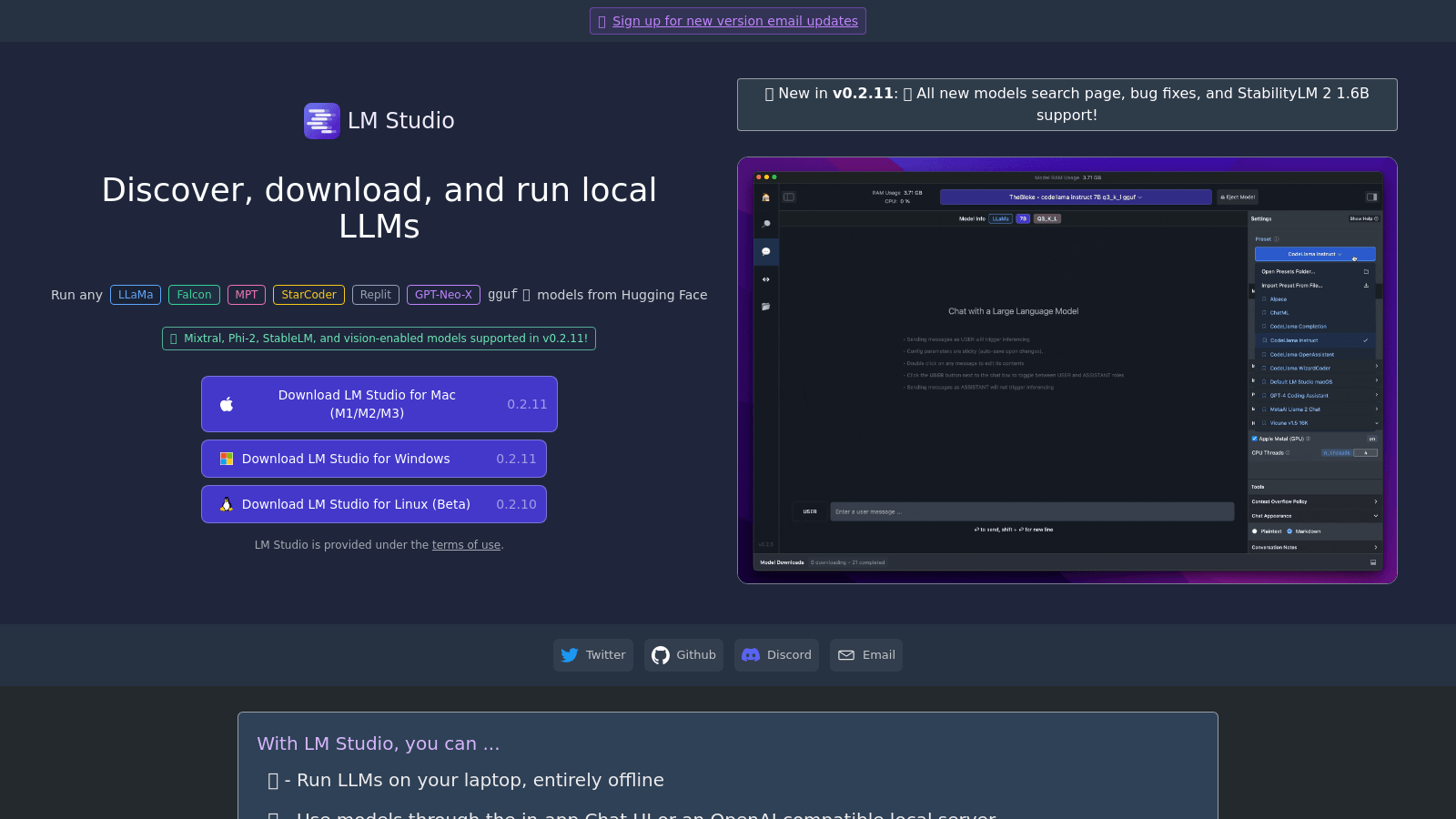
Task: Toggle the Apple Metal (GPU) checkbox in preview
Action: (x=1254, y=439)
